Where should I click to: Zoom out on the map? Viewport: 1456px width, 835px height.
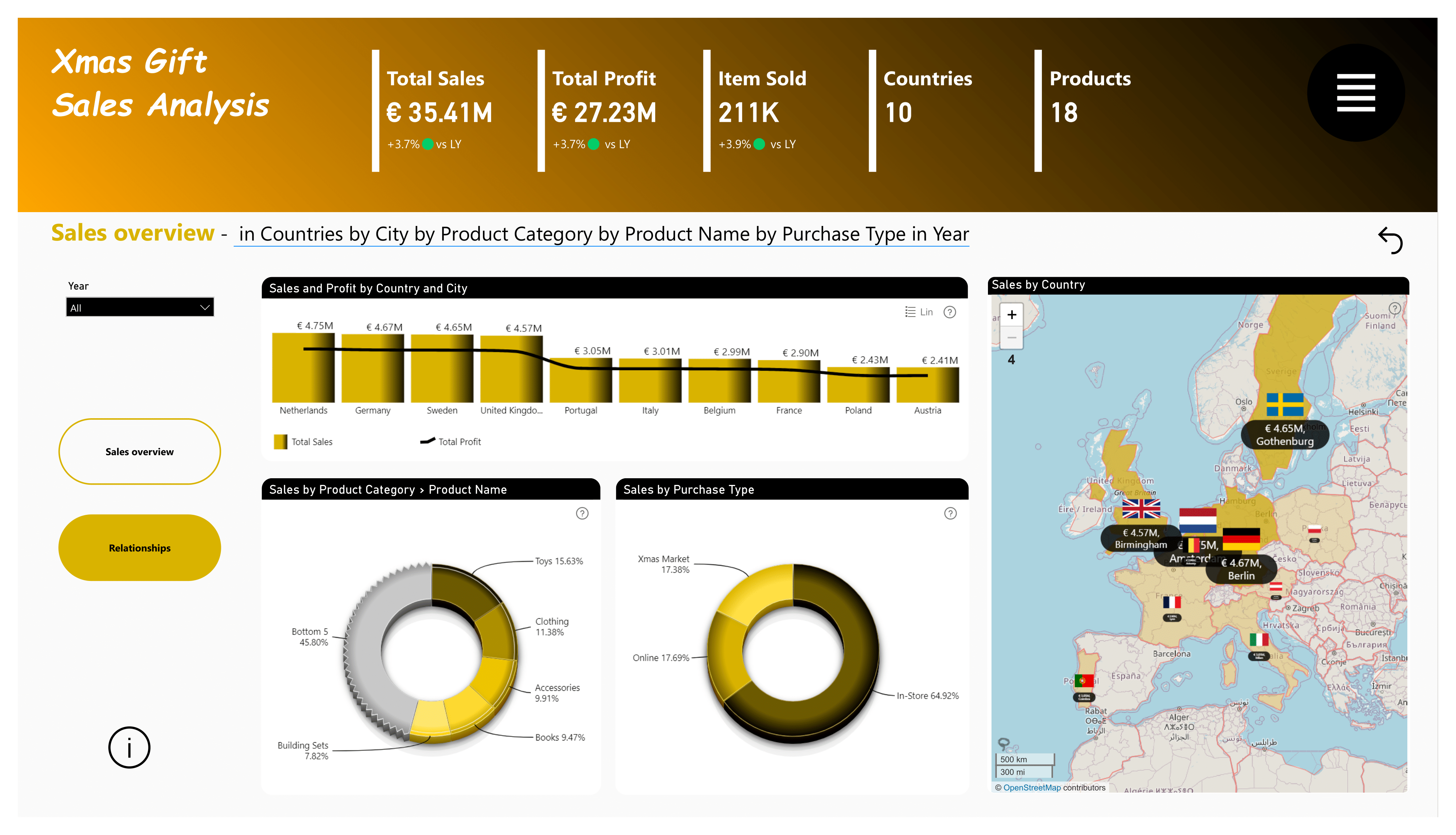coord(1011,338)
